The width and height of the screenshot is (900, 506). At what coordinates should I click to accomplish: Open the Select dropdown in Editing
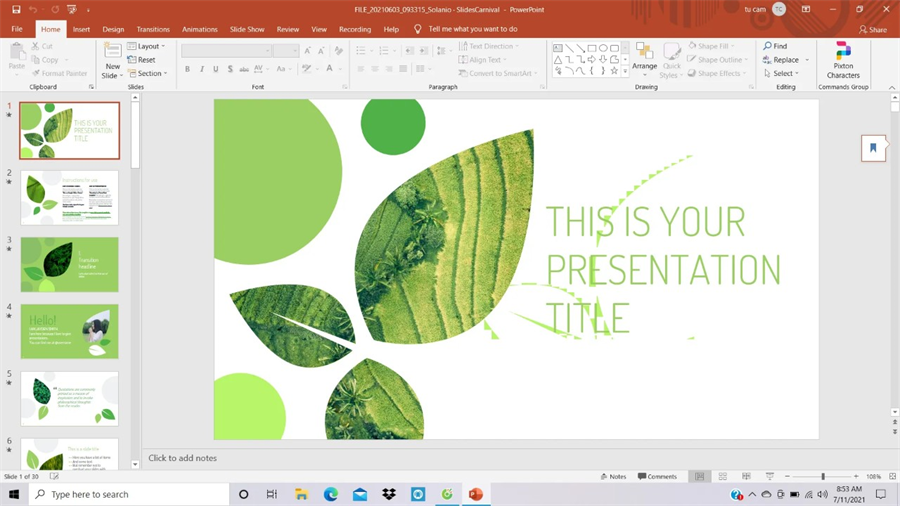tap(782, 73)
